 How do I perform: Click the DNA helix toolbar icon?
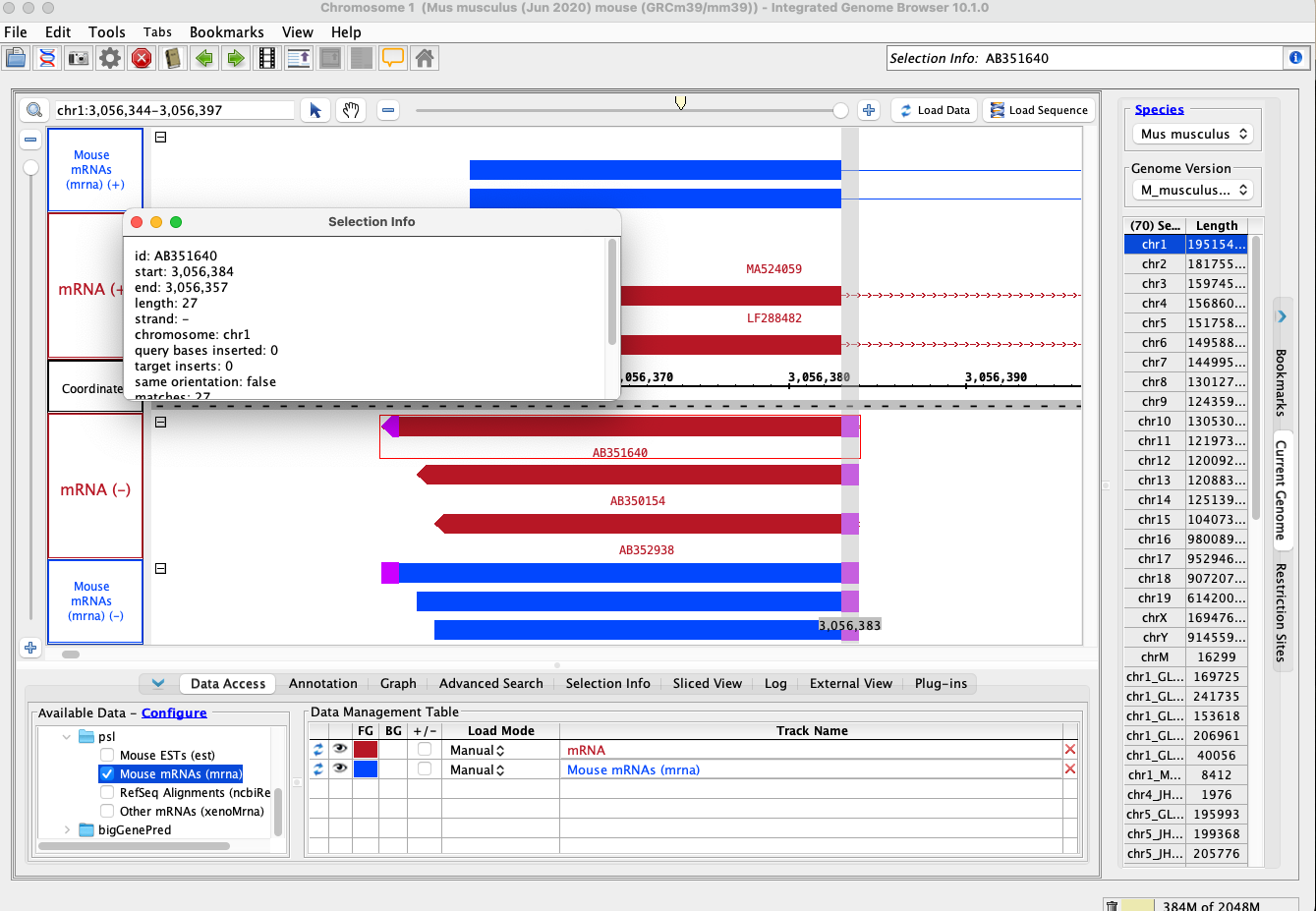click(x=46, y=58)
